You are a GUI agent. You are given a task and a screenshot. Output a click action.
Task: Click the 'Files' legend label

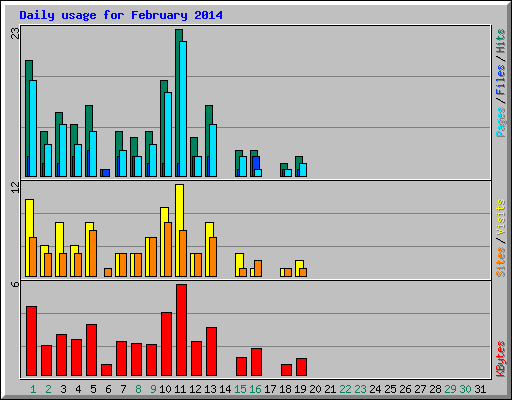point(501,79)
